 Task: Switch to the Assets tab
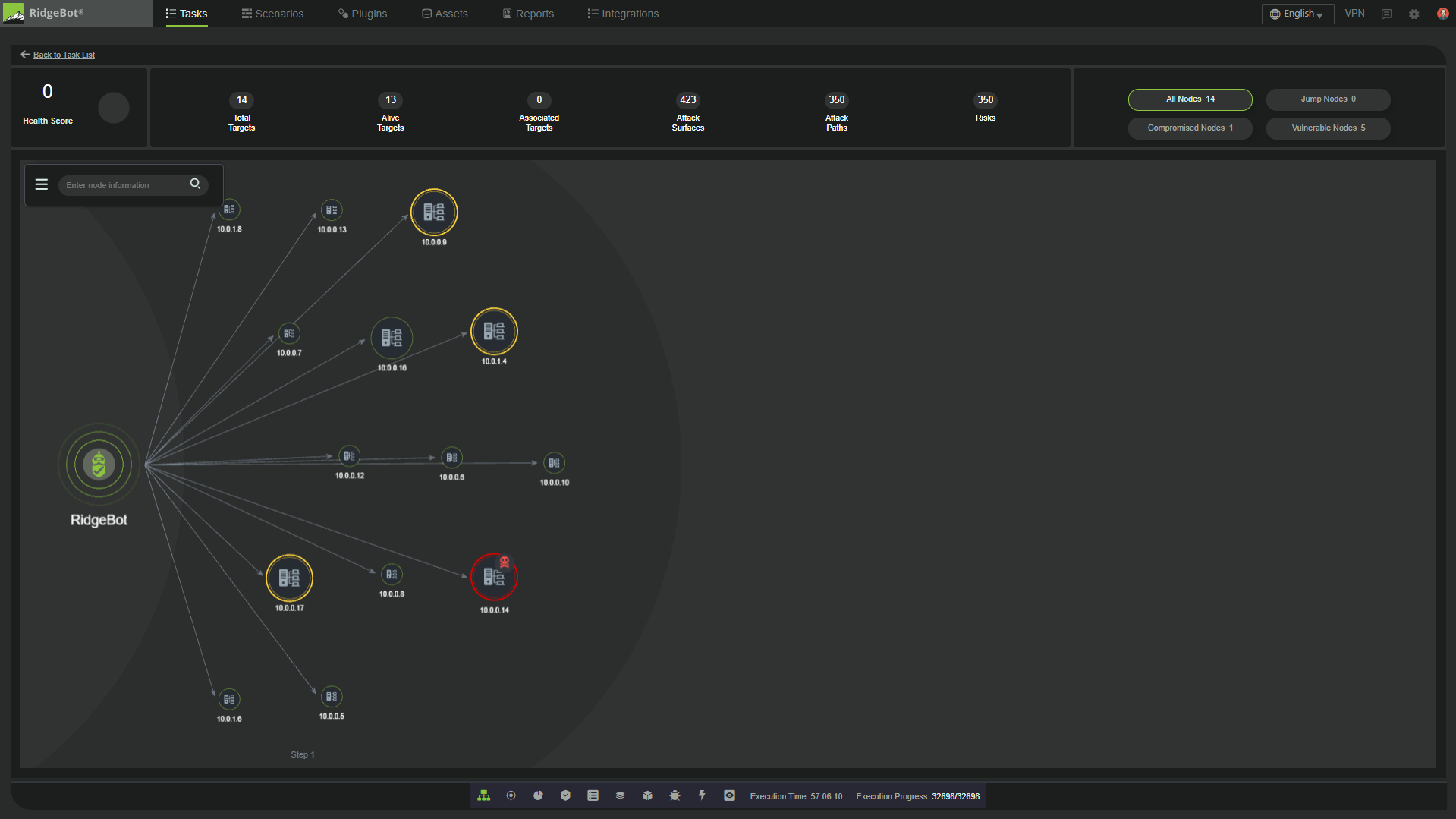pyautogui.click(x=445, y=14)
